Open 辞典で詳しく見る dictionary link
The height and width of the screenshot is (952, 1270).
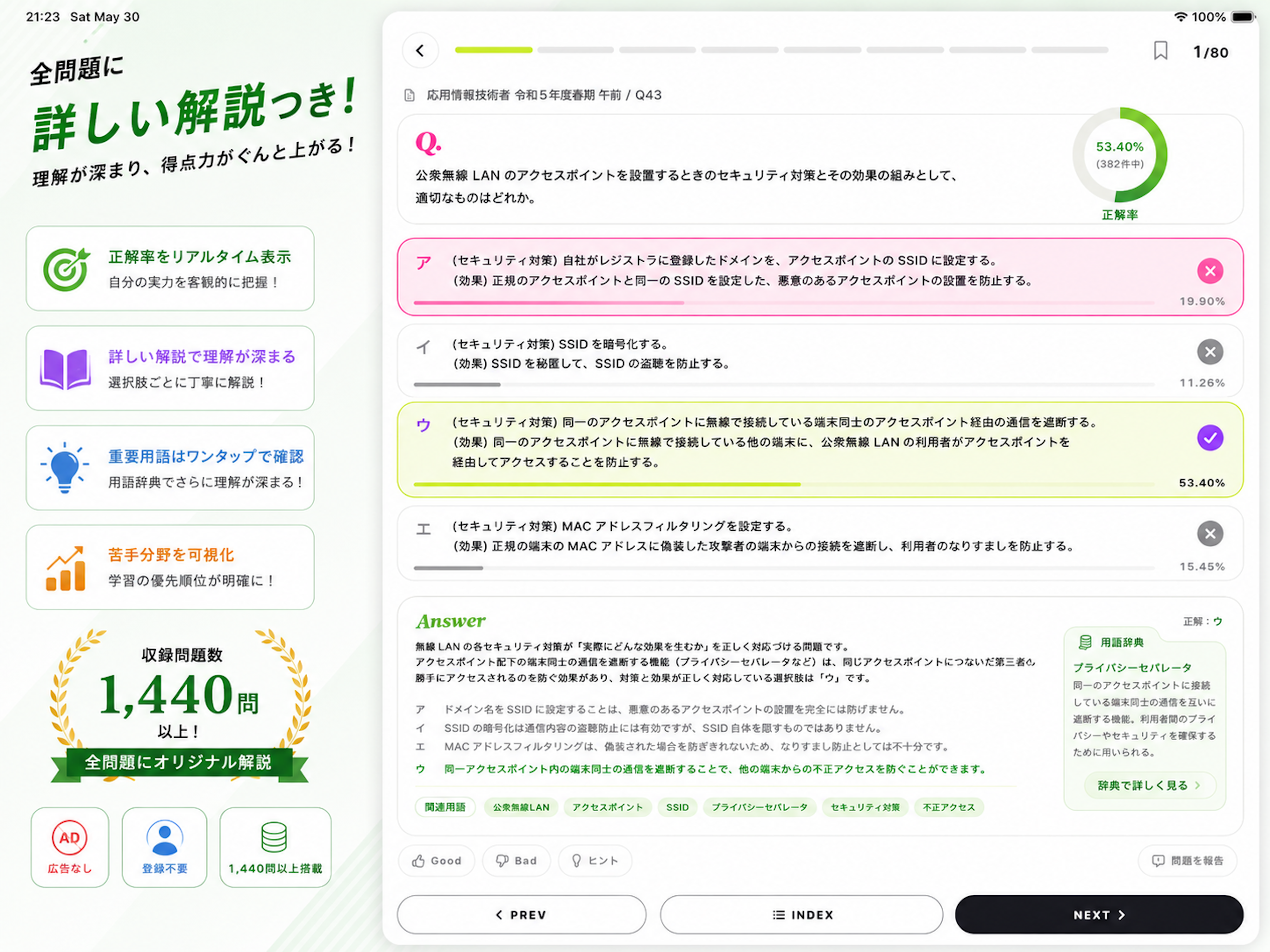tap(1150, 786)
